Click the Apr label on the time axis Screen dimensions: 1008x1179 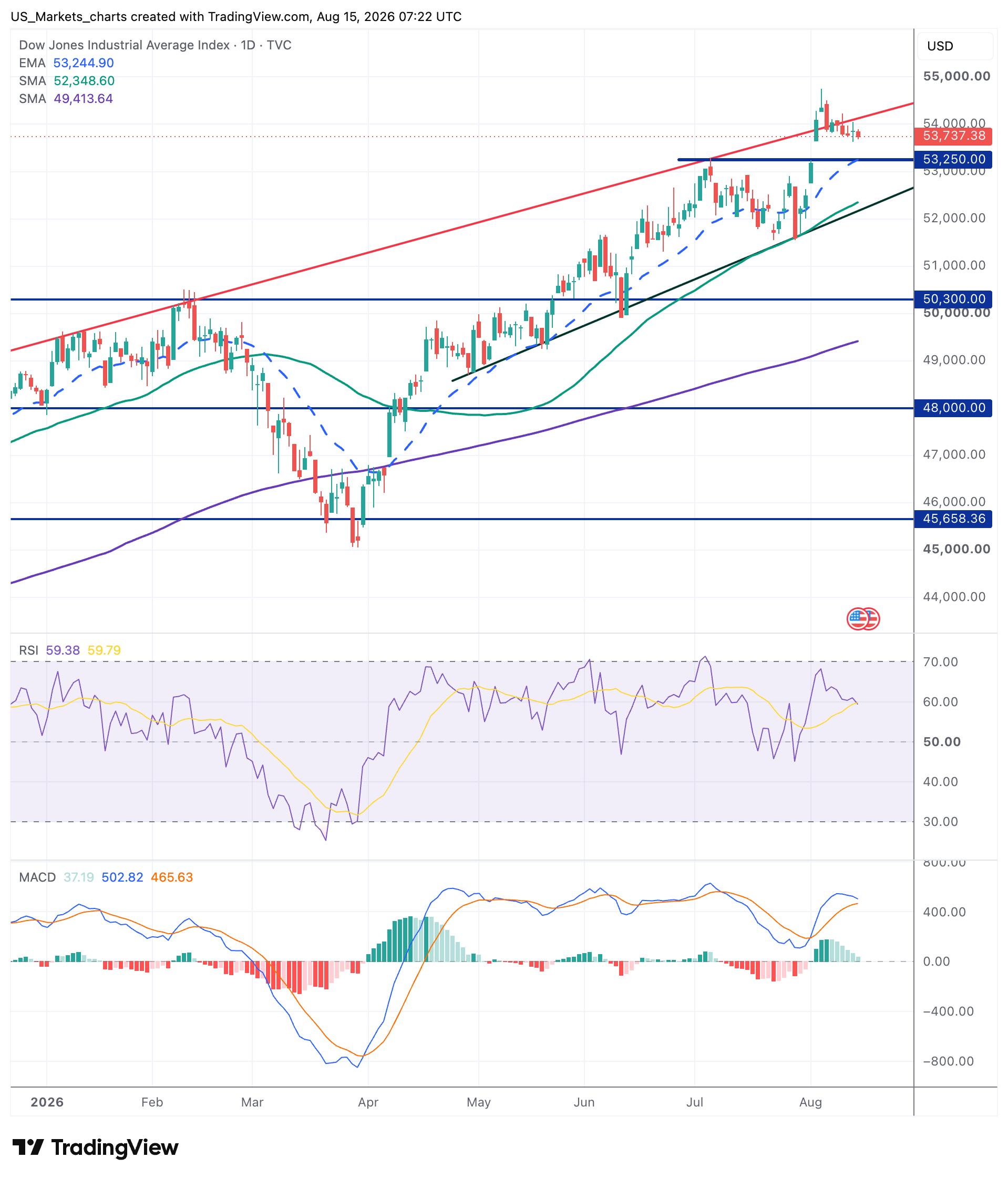pos(368,1102)
